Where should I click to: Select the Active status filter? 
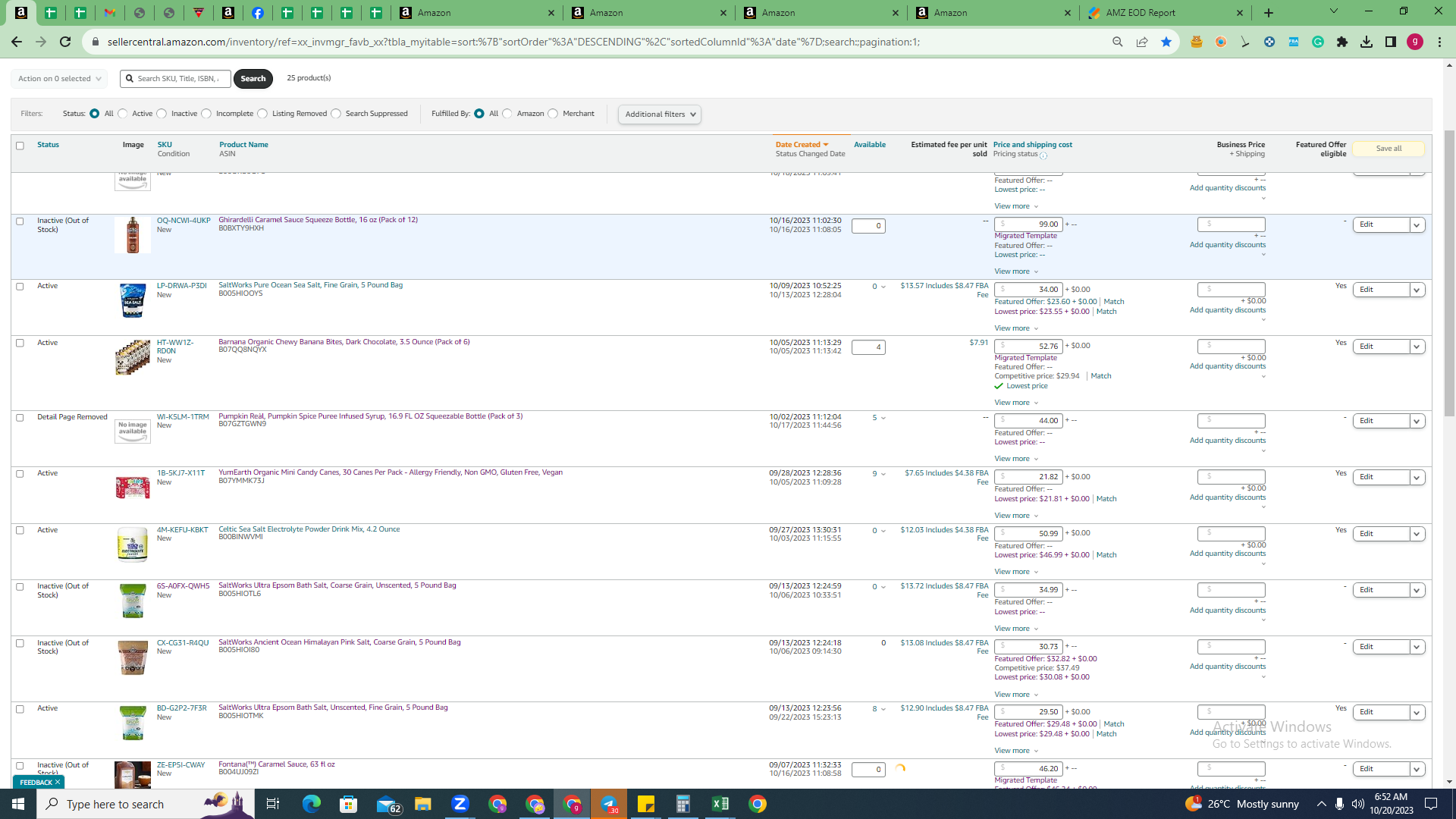(123, 114)
